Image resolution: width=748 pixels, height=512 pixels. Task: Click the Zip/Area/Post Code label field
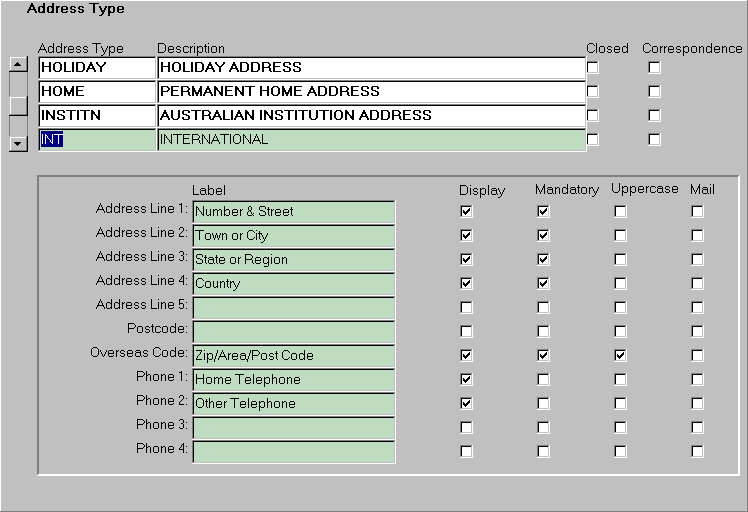point(293,356)
